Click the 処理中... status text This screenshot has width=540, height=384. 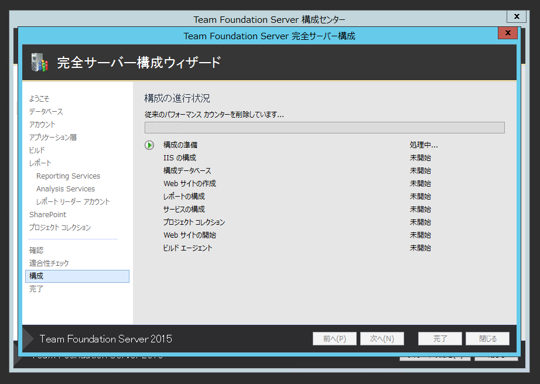(x=424, y=145)
